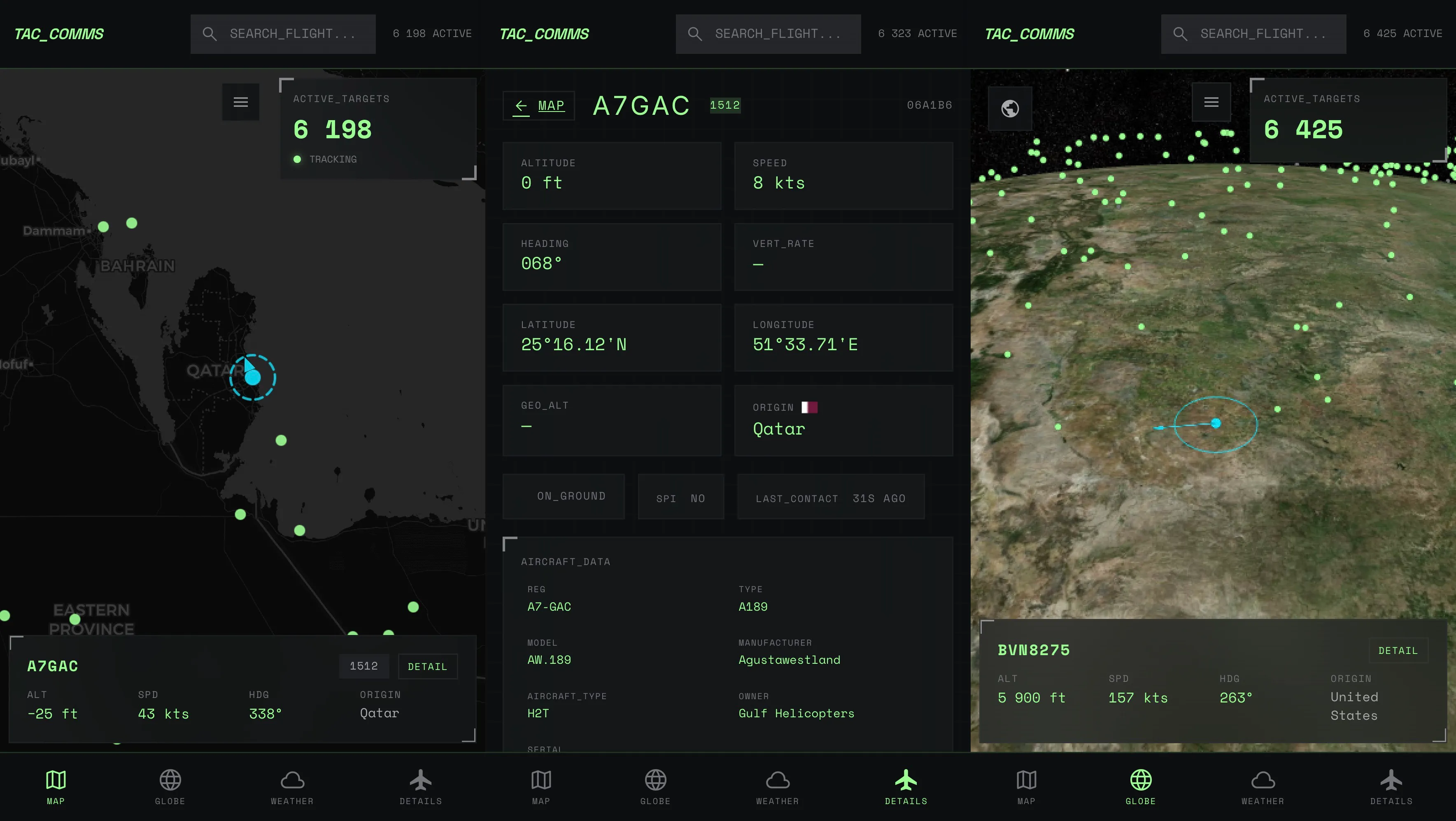Viewport: 1456px width, 821px height.
Task: Select the MAP tab in right screen nav
Action: (1026, 787)
